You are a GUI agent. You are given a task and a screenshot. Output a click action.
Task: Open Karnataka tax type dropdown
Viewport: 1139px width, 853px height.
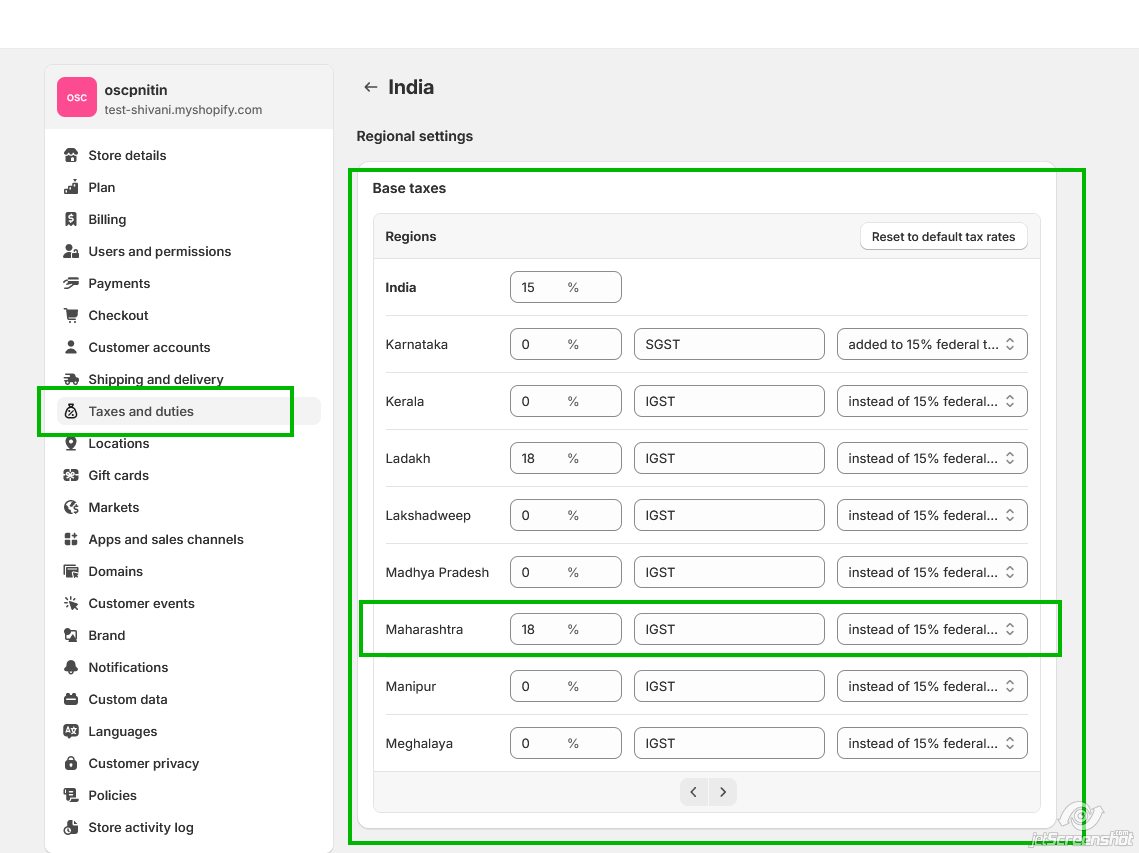tap(931, 344)
